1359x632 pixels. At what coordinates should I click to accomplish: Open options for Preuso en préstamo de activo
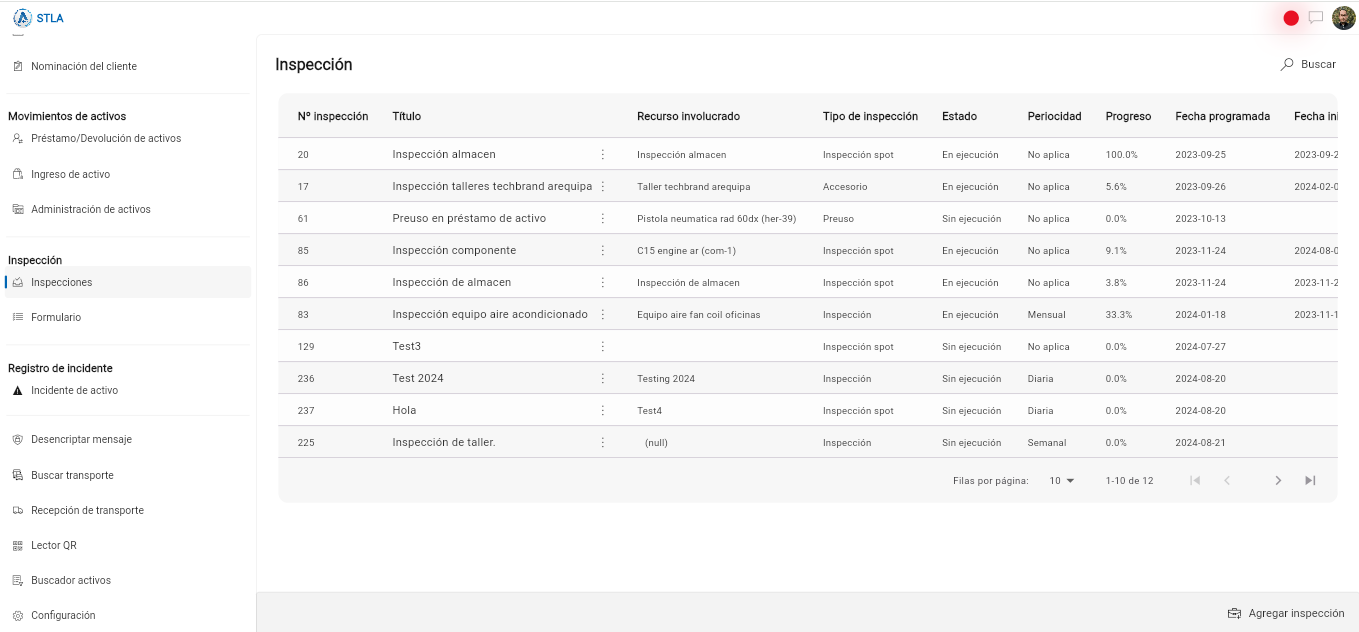click(602, 218)
